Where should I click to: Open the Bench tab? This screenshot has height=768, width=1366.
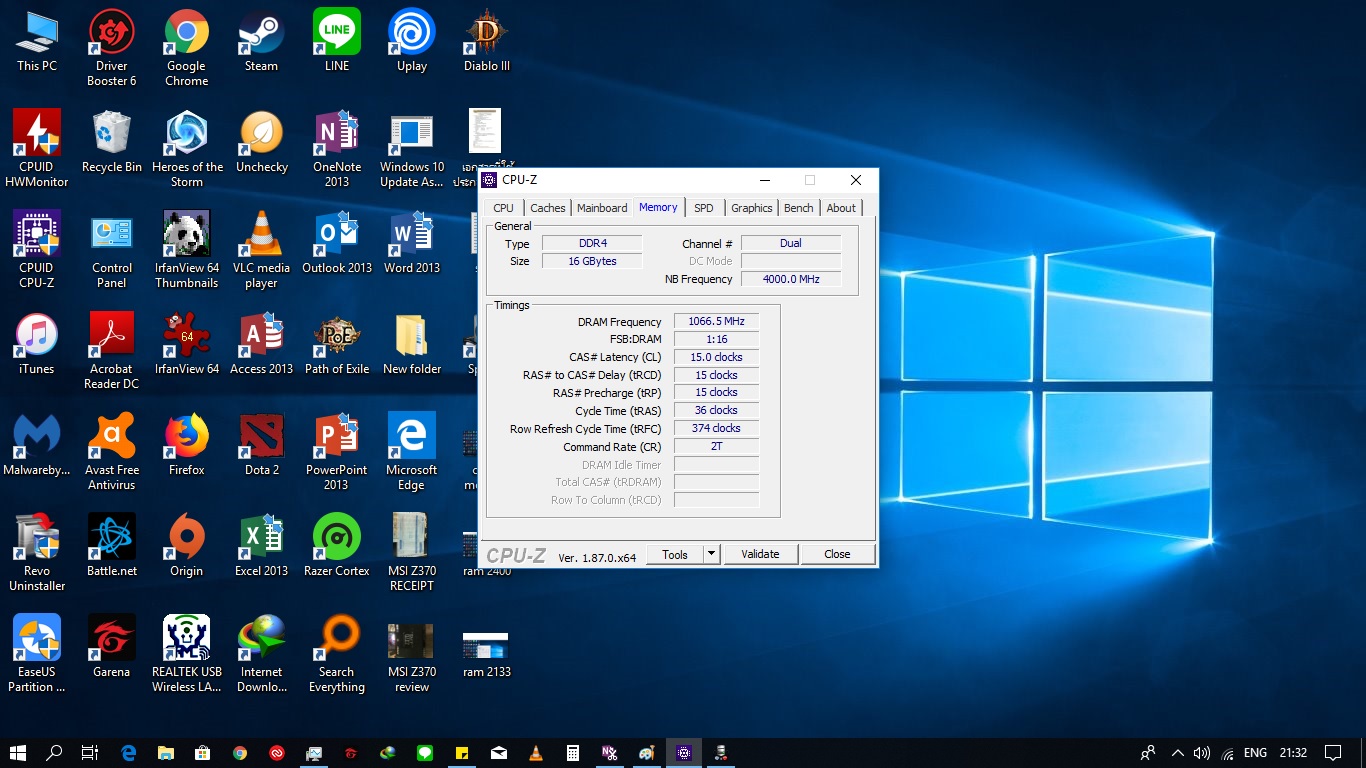click(798, 208)
